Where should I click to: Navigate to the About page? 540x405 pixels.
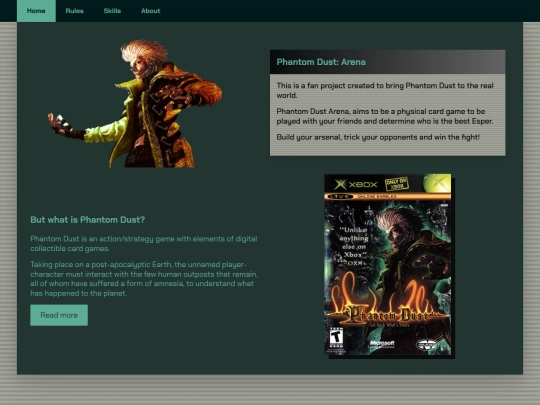(x=150, y=11)
